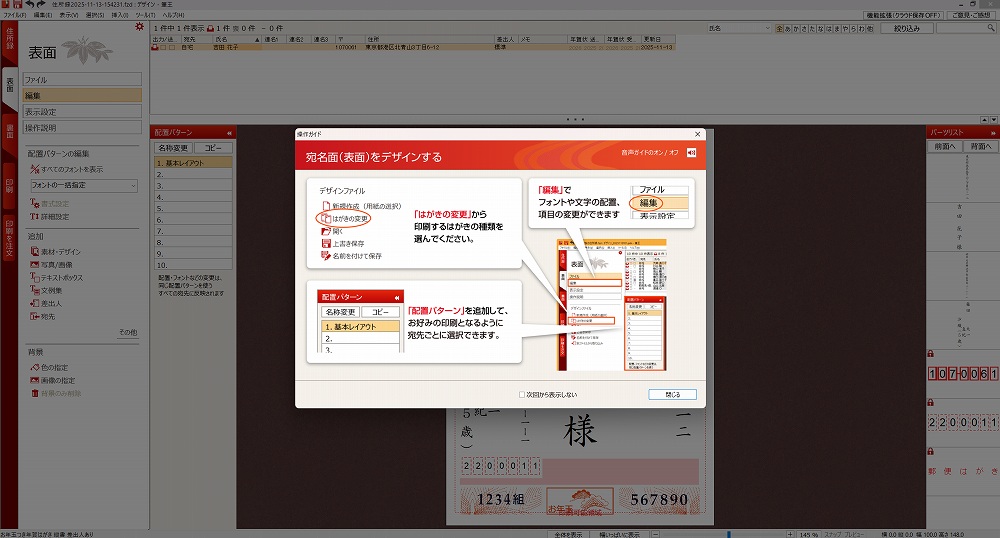Select 1. 基本レイアウト in pattern list

[193, 162]
